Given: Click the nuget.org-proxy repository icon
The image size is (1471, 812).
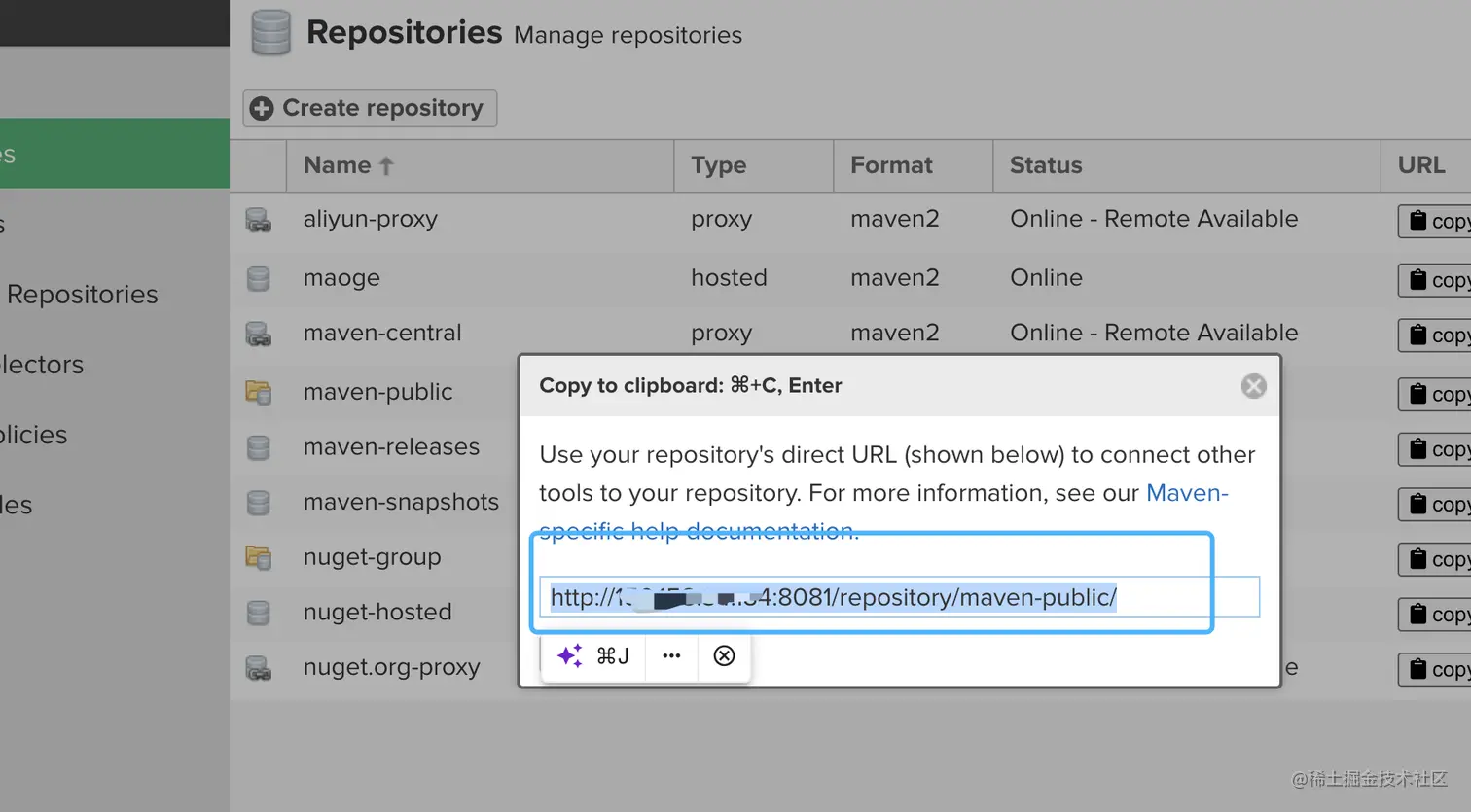Looking at the screenshot, I should coord(259,669).
